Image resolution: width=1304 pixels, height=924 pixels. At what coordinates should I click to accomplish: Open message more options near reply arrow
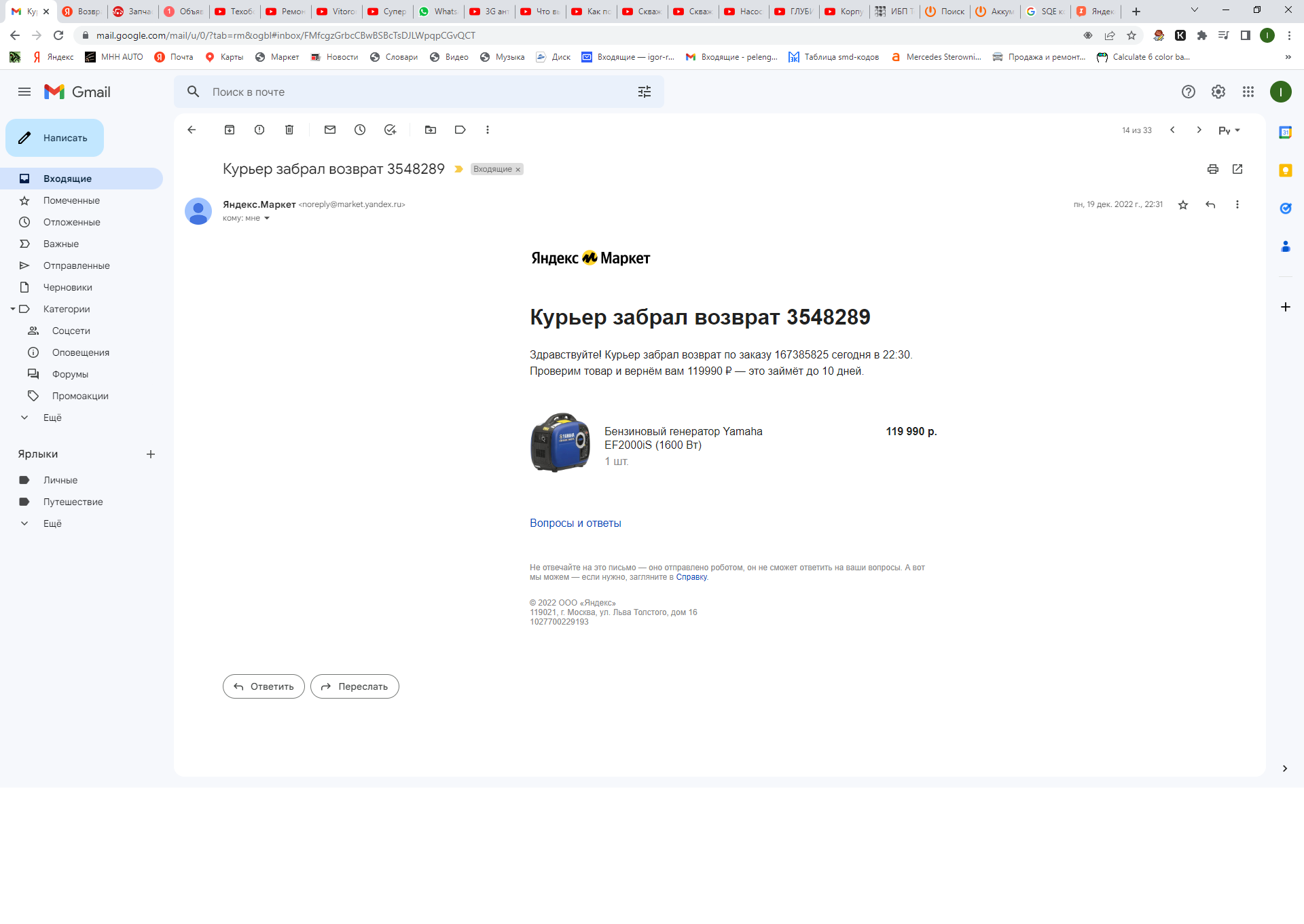[x=1237, y=204]
